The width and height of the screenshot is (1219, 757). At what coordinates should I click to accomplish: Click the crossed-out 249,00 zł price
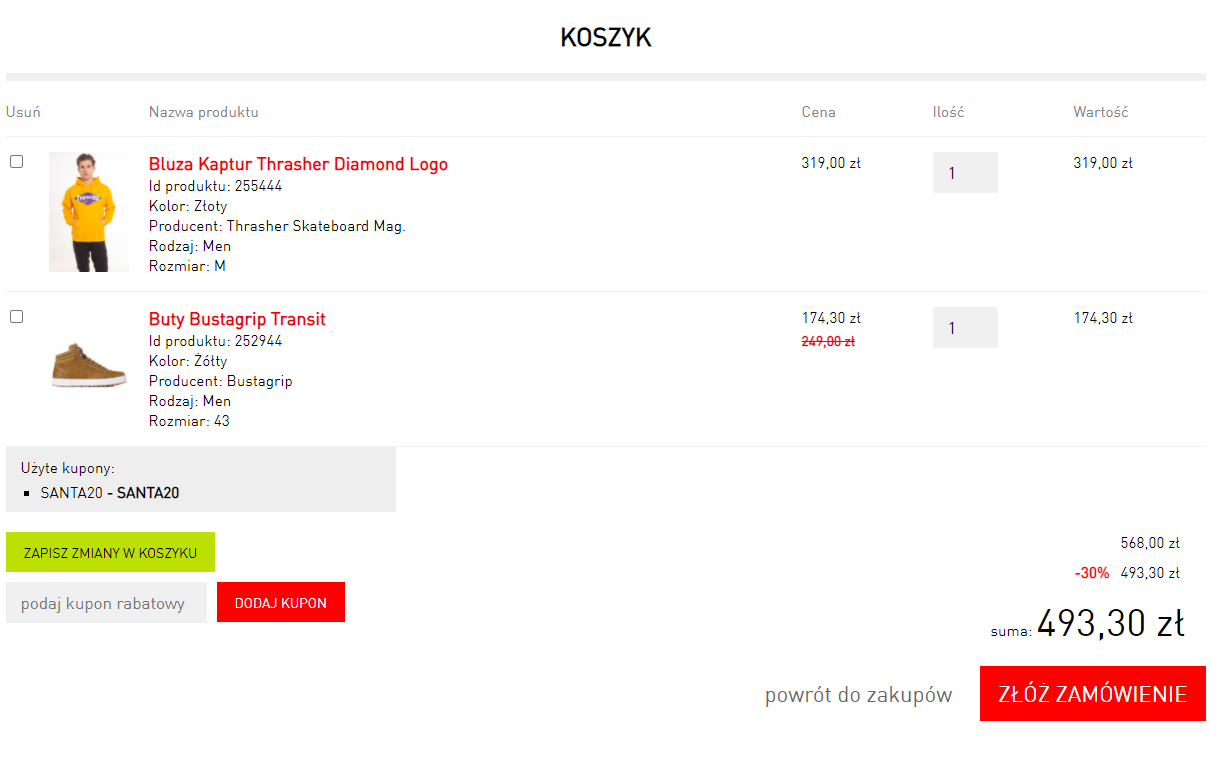[828, 341]
